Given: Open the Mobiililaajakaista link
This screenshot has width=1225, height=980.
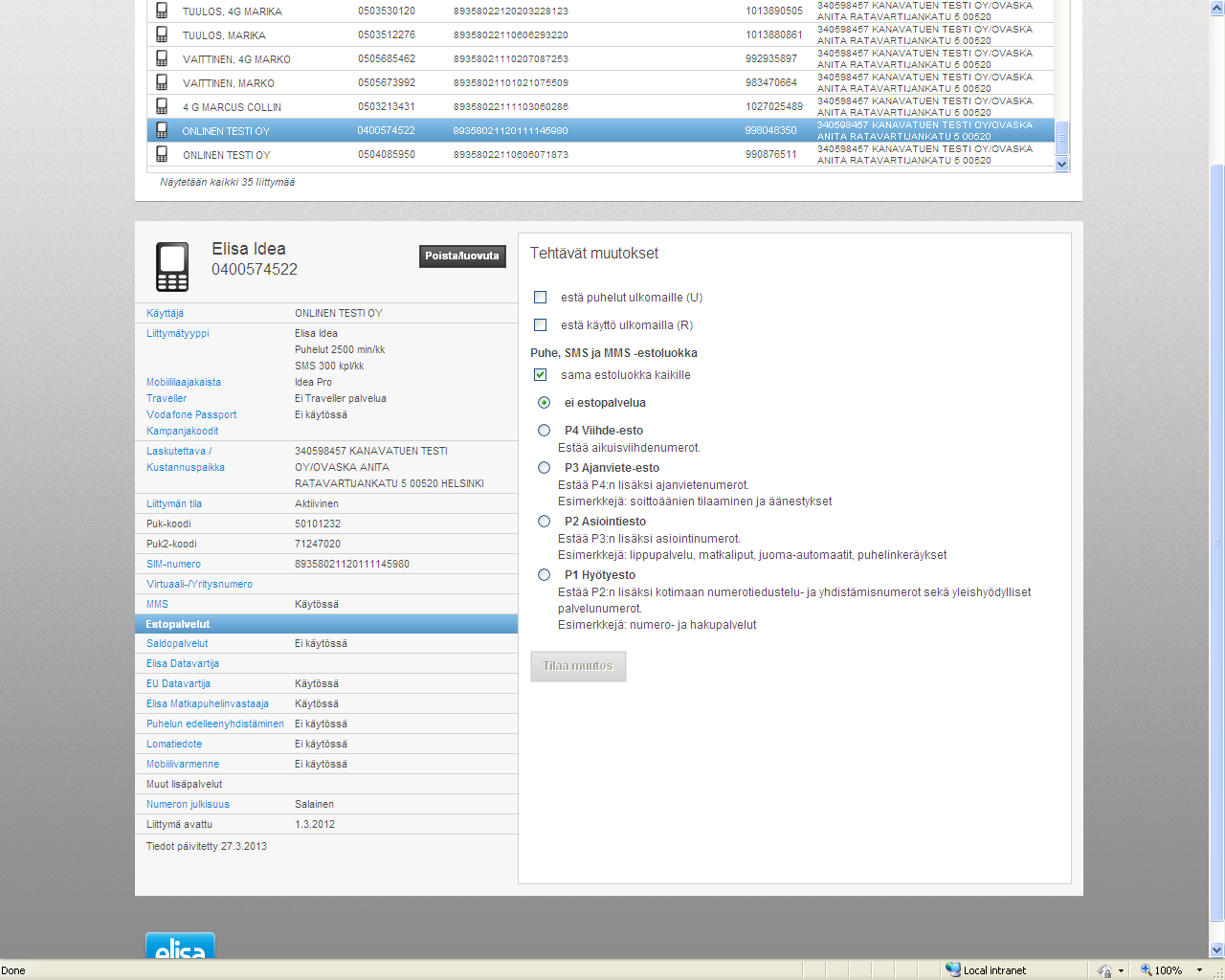Looking at the screenshot, I should click(184, 383).
